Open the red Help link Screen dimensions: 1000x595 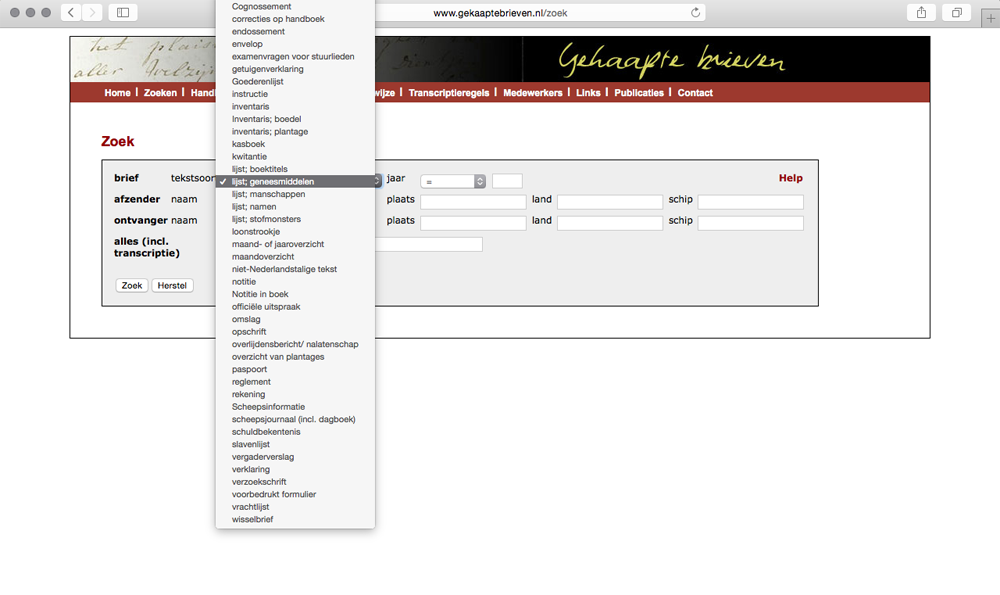pyautogui.click(x=790, y=178)
